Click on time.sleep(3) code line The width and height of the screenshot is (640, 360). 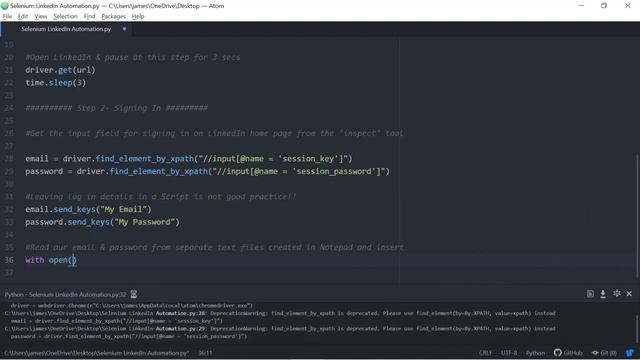[x=56, y=83]
